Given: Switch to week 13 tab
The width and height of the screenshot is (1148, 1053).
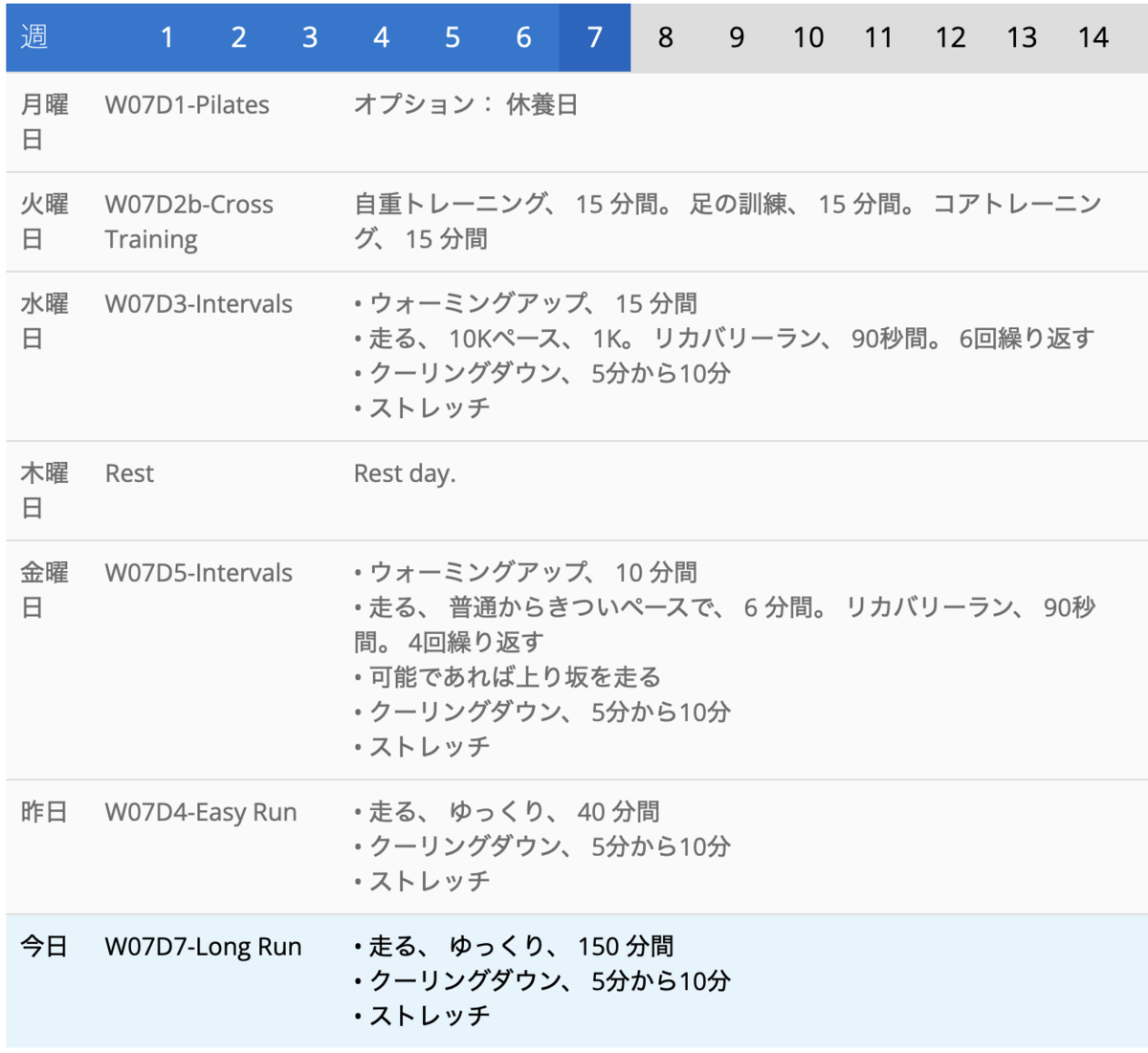Looking at the screenshot, I should 1022,37.
